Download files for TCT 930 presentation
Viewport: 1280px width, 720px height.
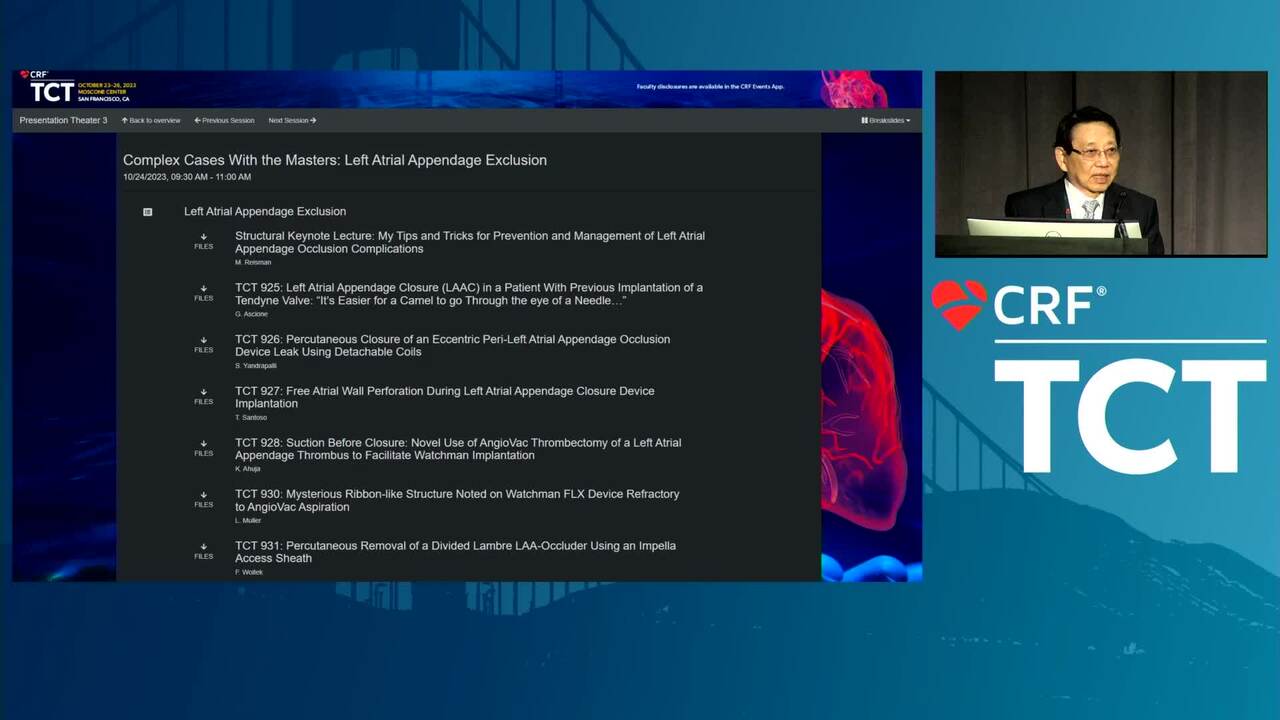pos(203,499)
